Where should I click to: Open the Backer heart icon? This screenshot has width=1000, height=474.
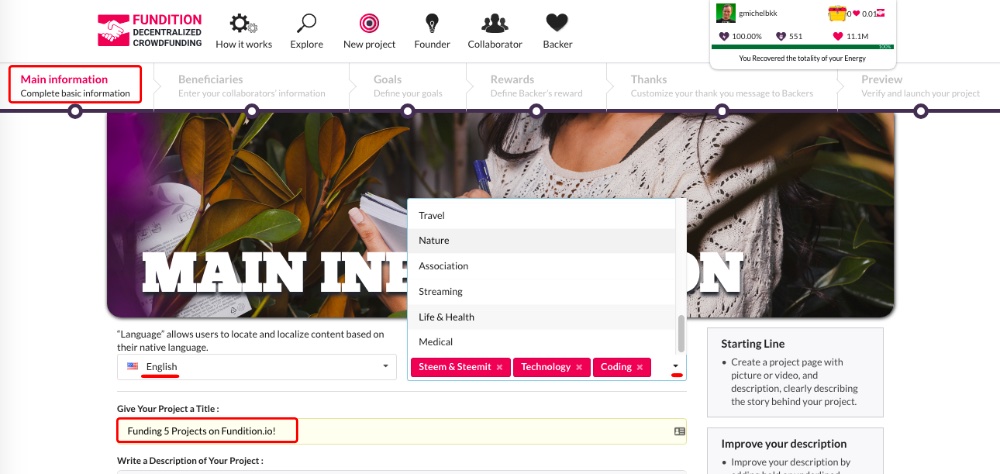coord(557,23)
